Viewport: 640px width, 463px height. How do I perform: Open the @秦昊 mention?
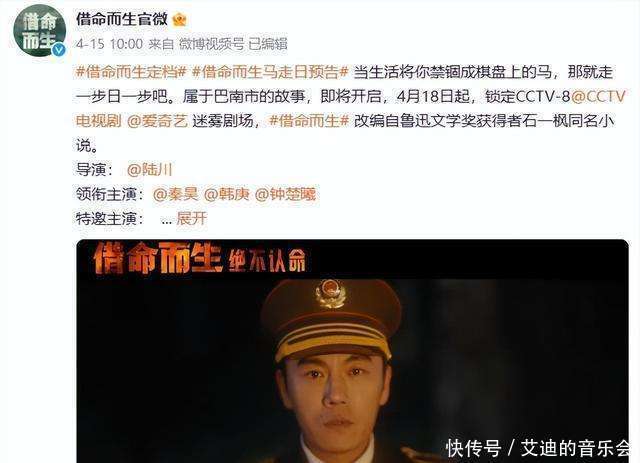176,194
